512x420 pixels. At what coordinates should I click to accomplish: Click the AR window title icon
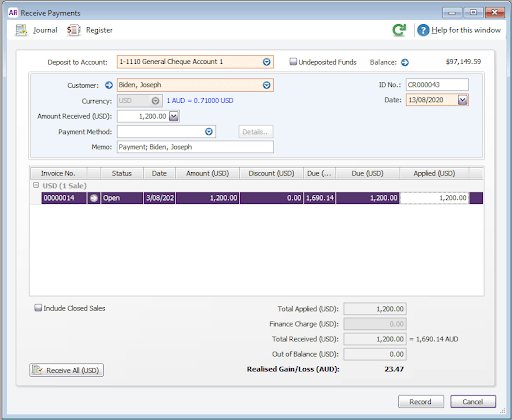click(13, 13)
